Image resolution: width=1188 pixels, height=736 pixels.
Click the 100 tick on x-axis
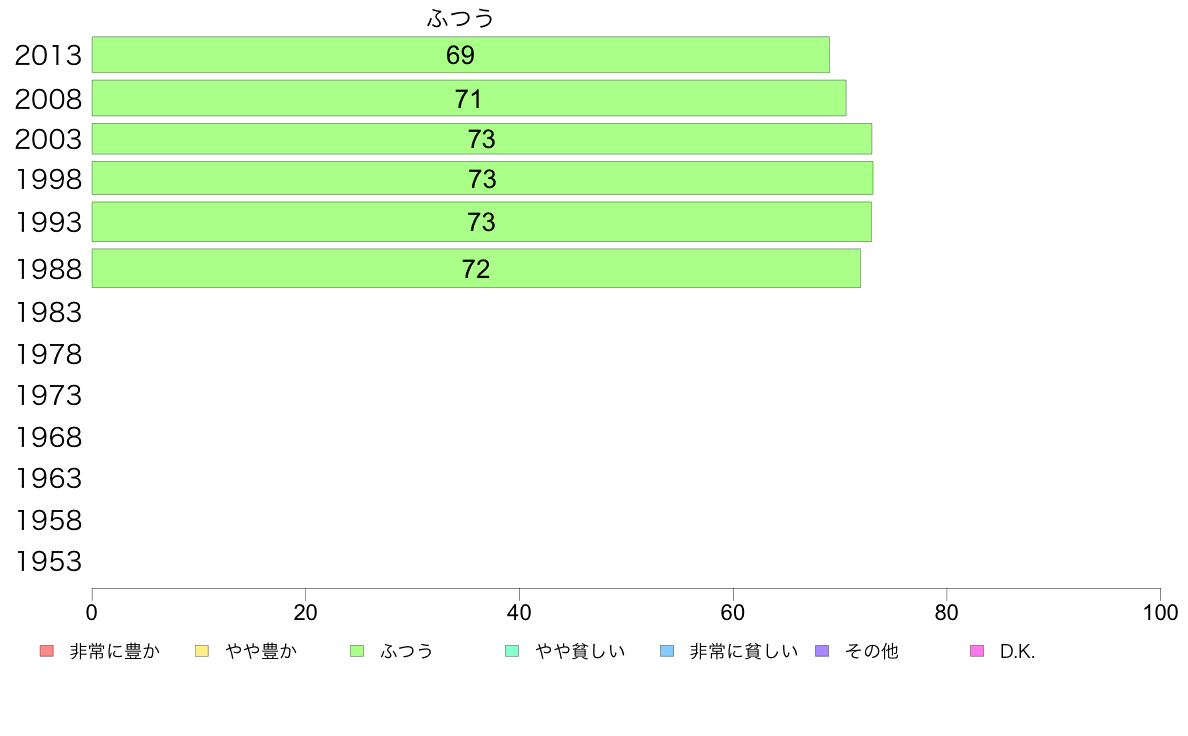point(1160,612)
